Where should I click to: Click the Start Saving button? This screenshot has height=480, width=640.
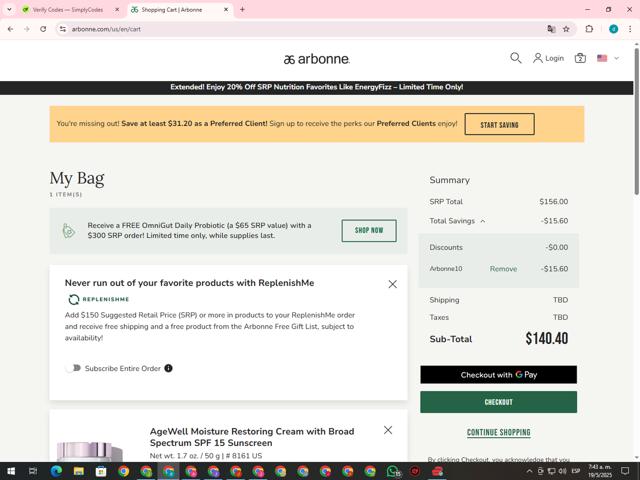499,124
